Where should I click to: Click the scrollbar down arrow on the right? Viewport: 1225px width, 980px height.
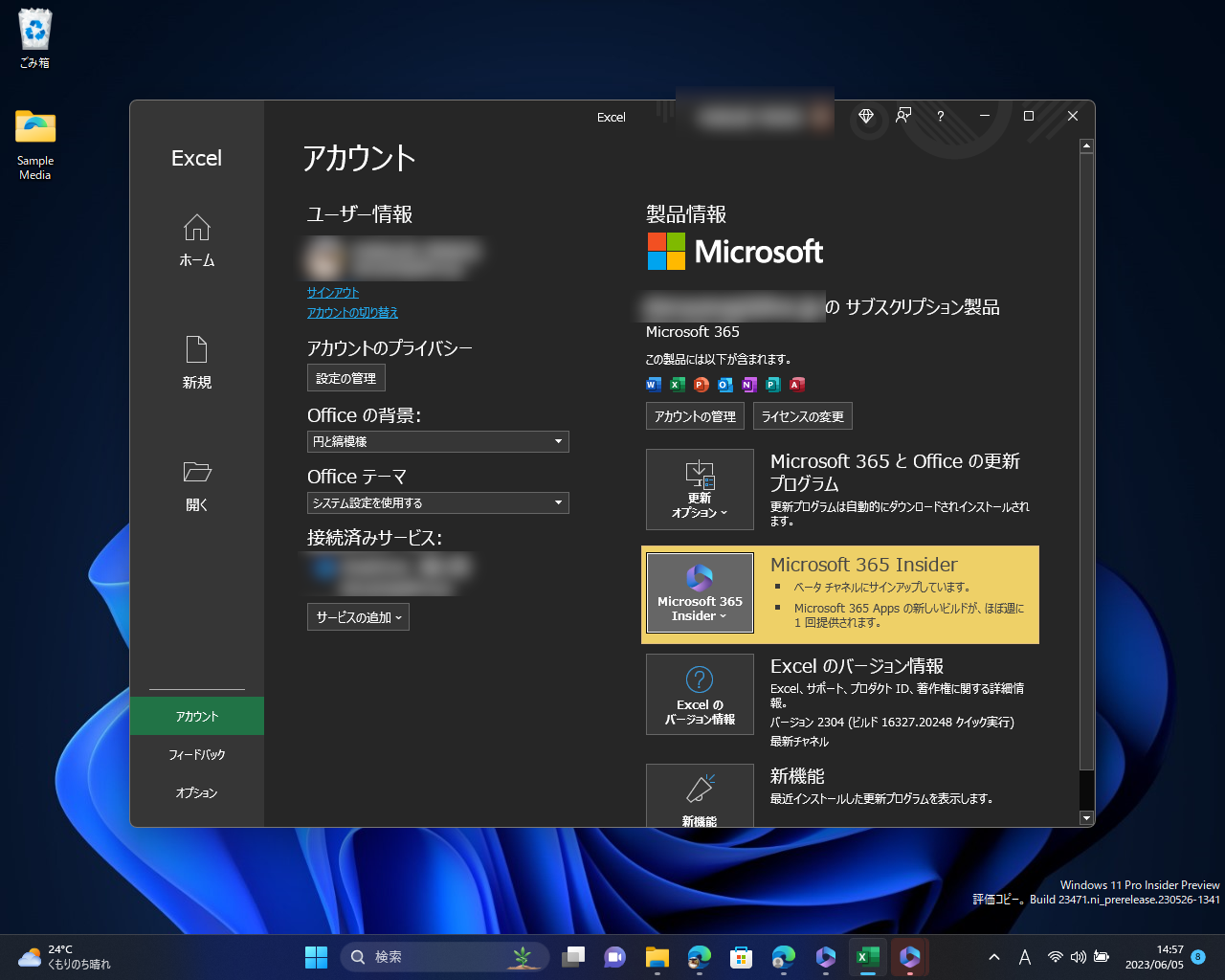1086,818
